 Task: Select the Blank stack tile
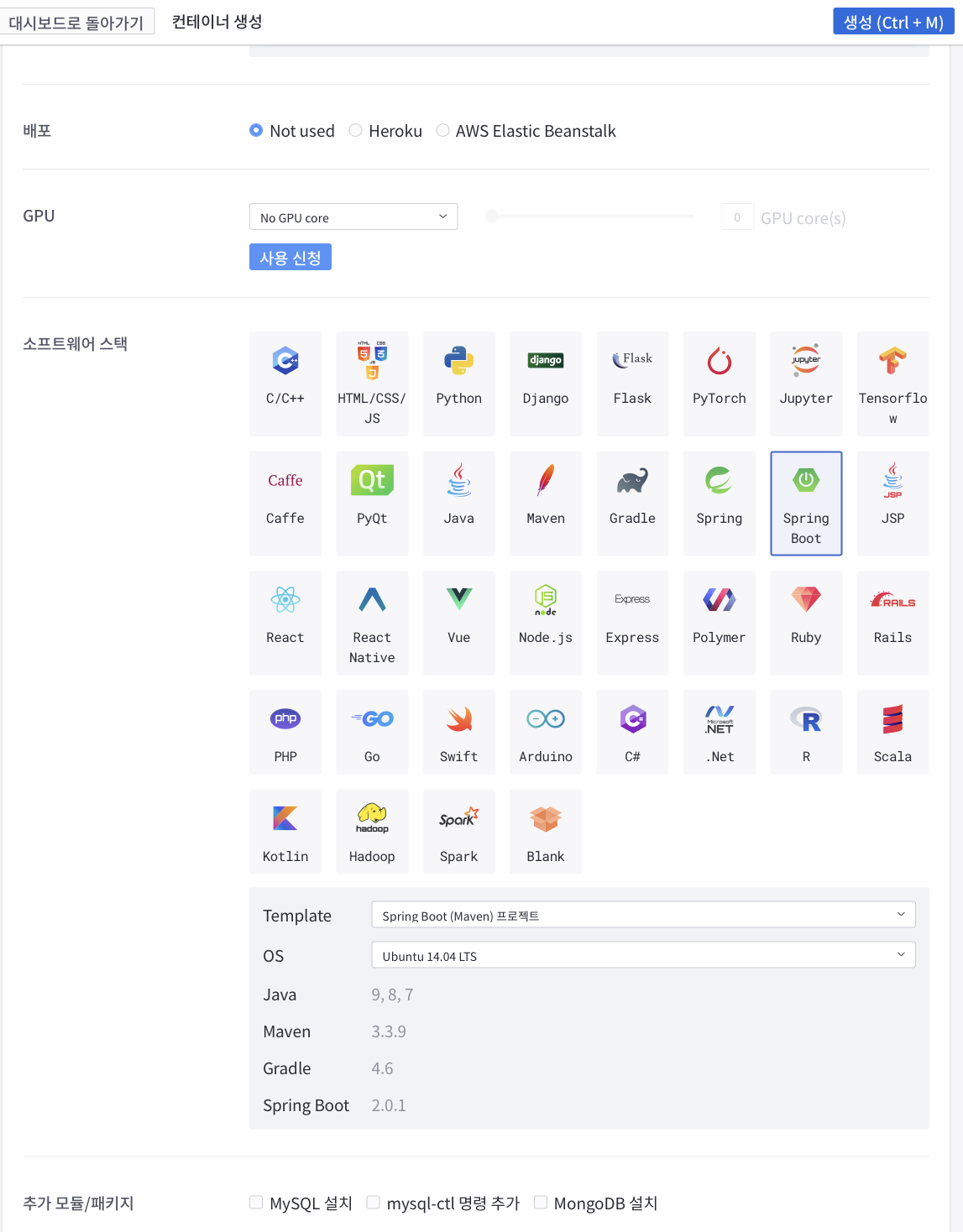point(546,832)
